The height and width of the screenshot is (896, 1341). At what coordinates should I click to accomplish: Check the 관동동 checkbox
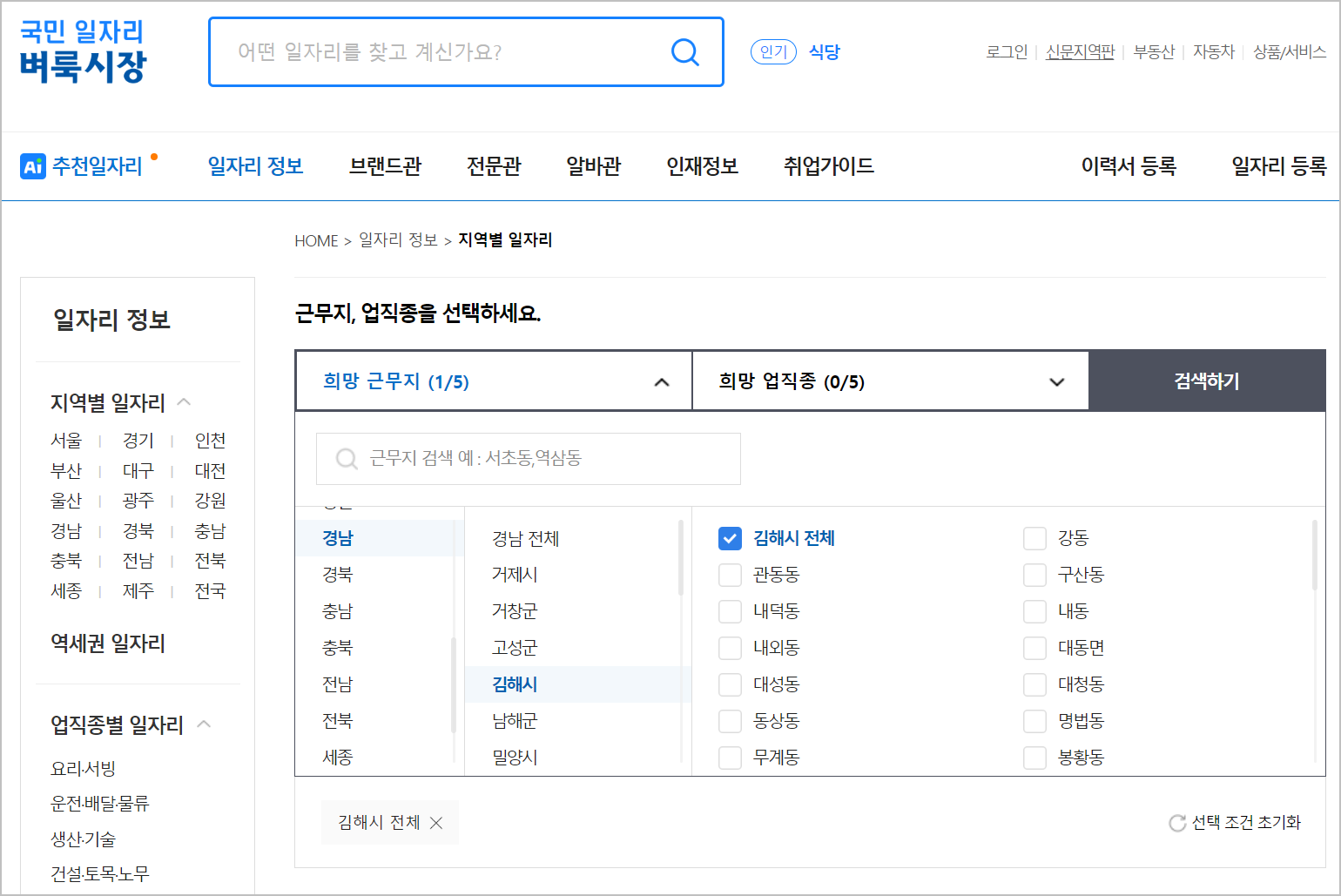click(730, 575)
